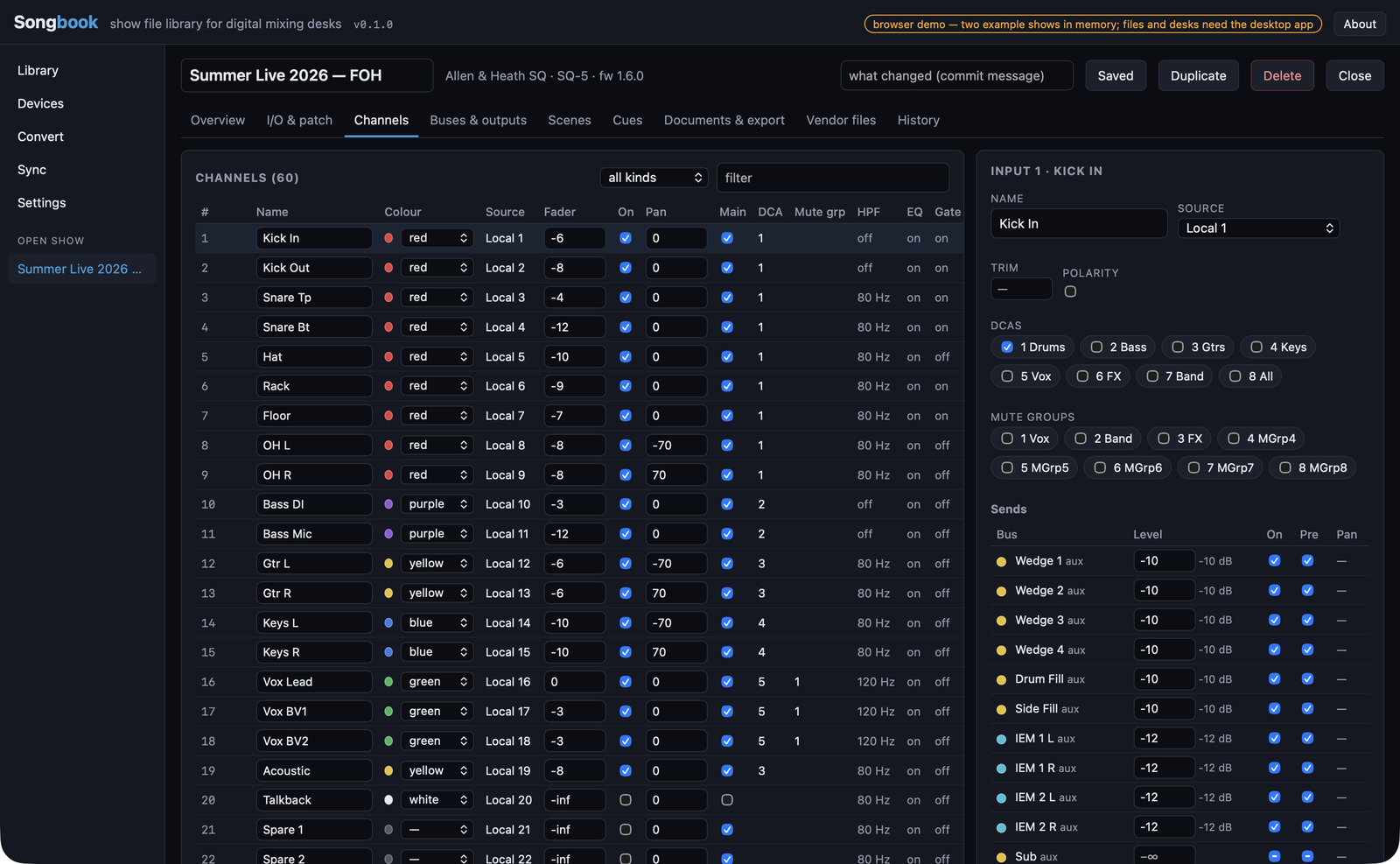The image size is (1400, 864).
Task: Click the Saved button
Action: pos(1116,76)
